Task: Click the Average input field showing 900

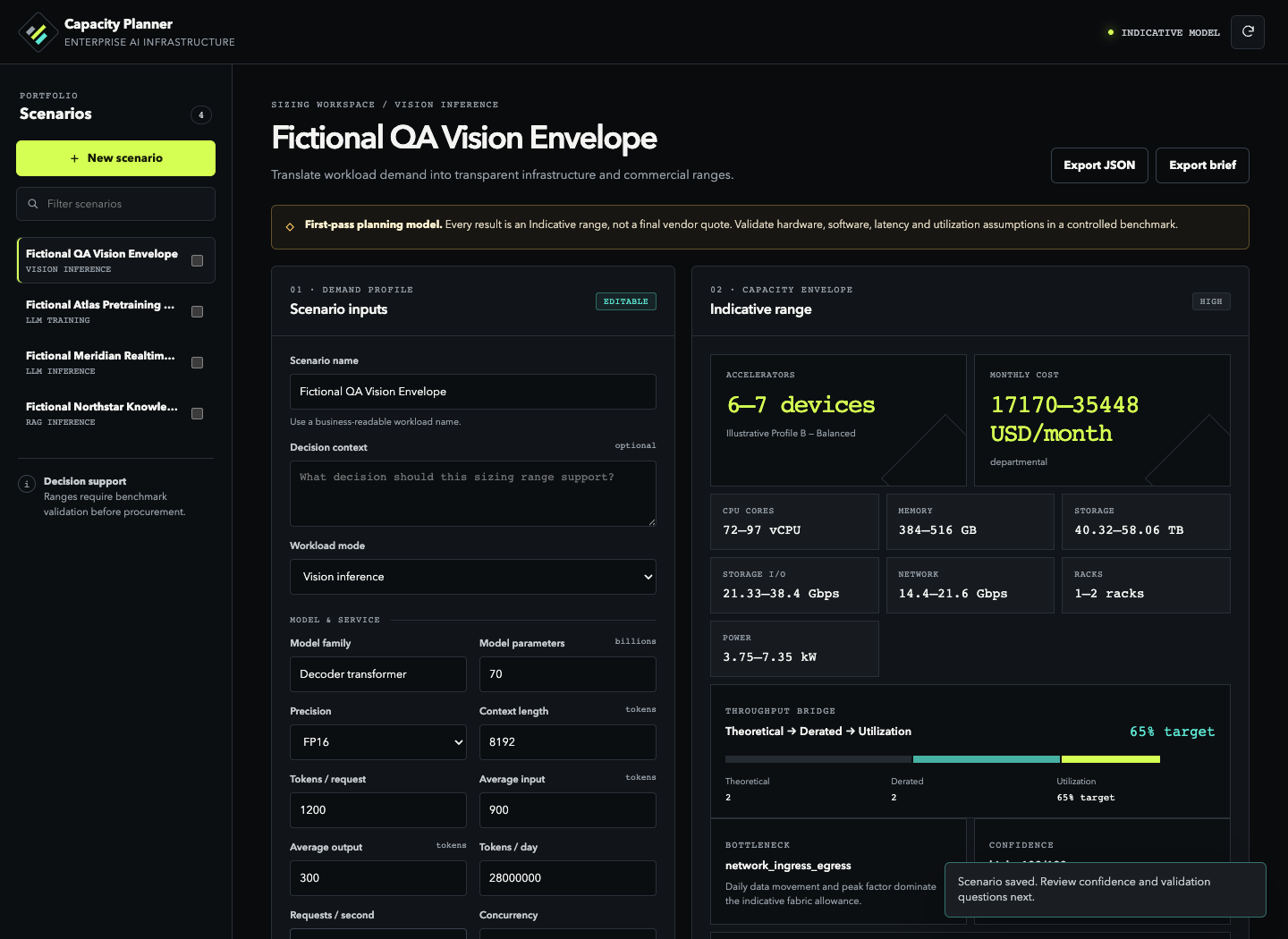Action: click(x=568, y=810)
